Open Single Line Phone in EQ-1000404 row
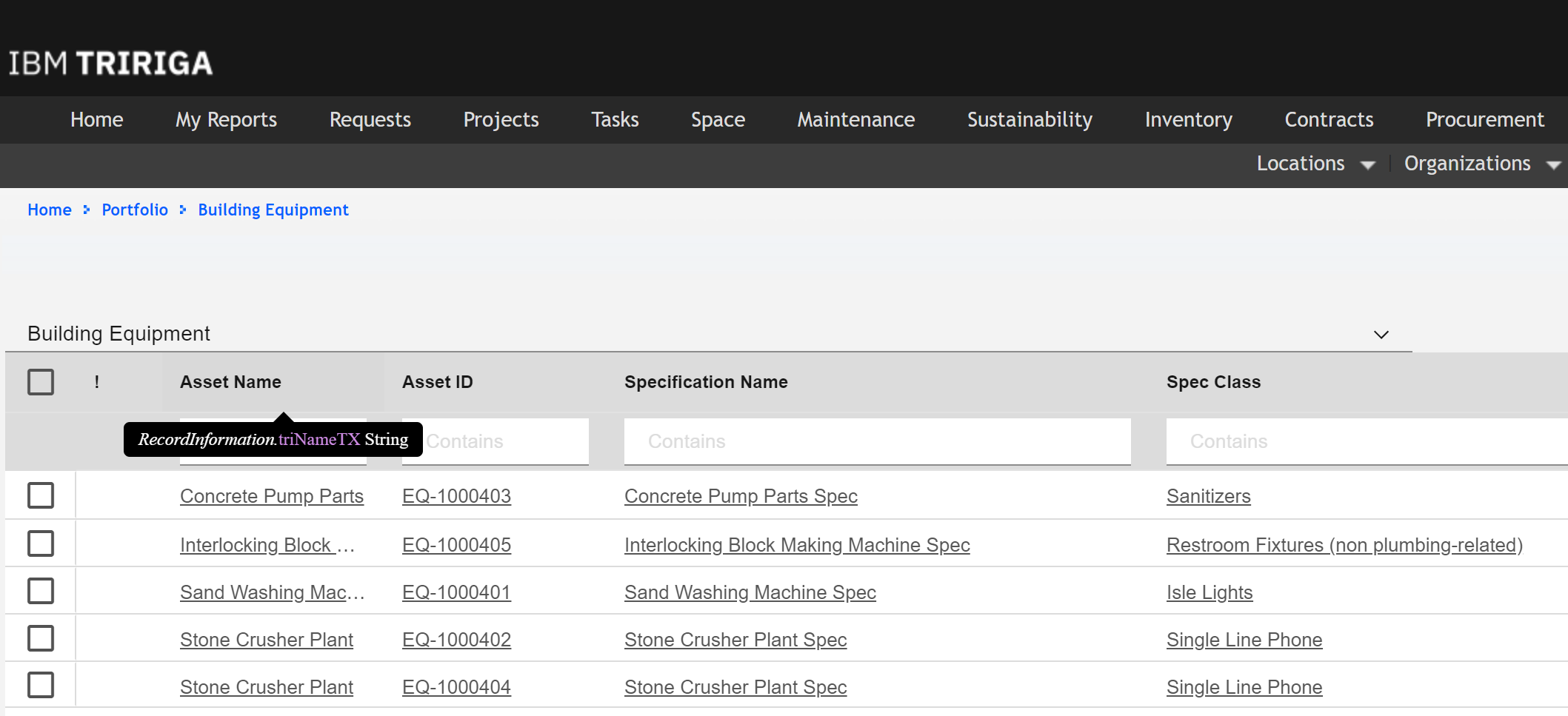 click(1244, 687)
